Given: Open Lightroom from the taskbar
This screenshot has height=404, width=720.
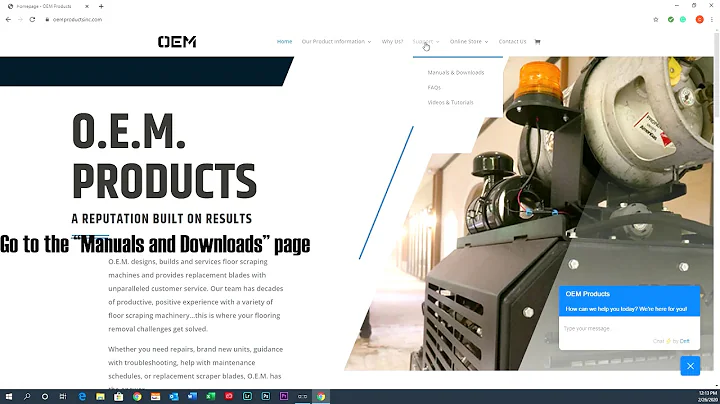Looking at the screenshot, I should pos(247,396).
